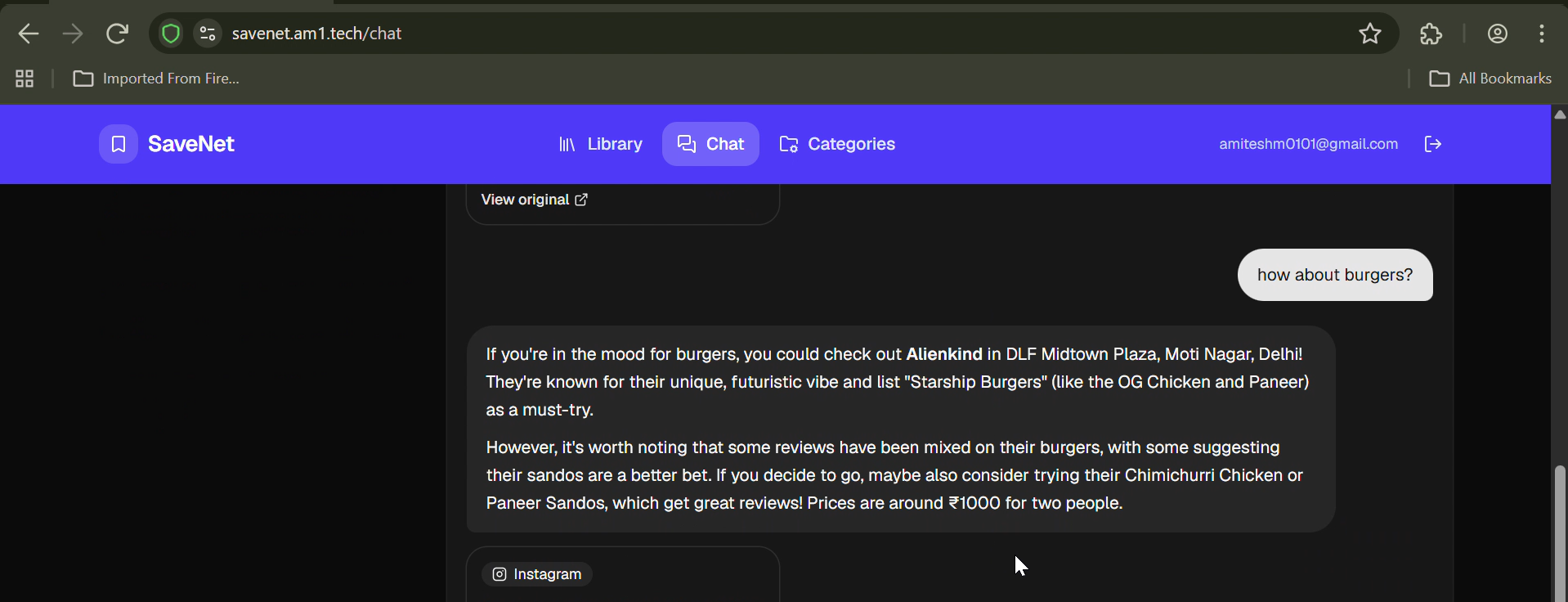
Task: Click the "how about burgers?" message bubble
Action: click(1335, 275)
